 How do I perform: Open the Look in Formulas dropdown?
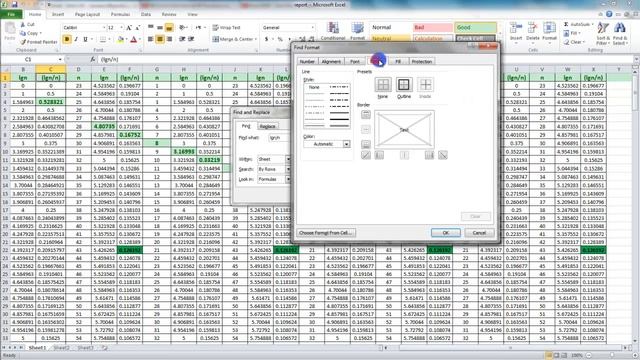click(x=288, y=179)
